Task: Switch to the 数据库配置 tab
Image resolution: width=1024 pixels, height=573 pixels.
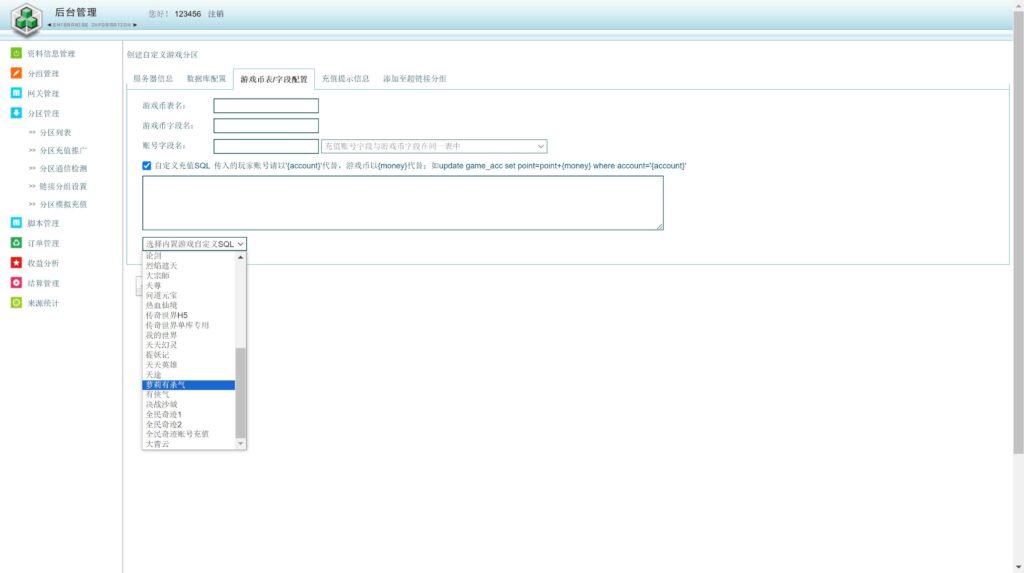Action: tap(206, 78)
